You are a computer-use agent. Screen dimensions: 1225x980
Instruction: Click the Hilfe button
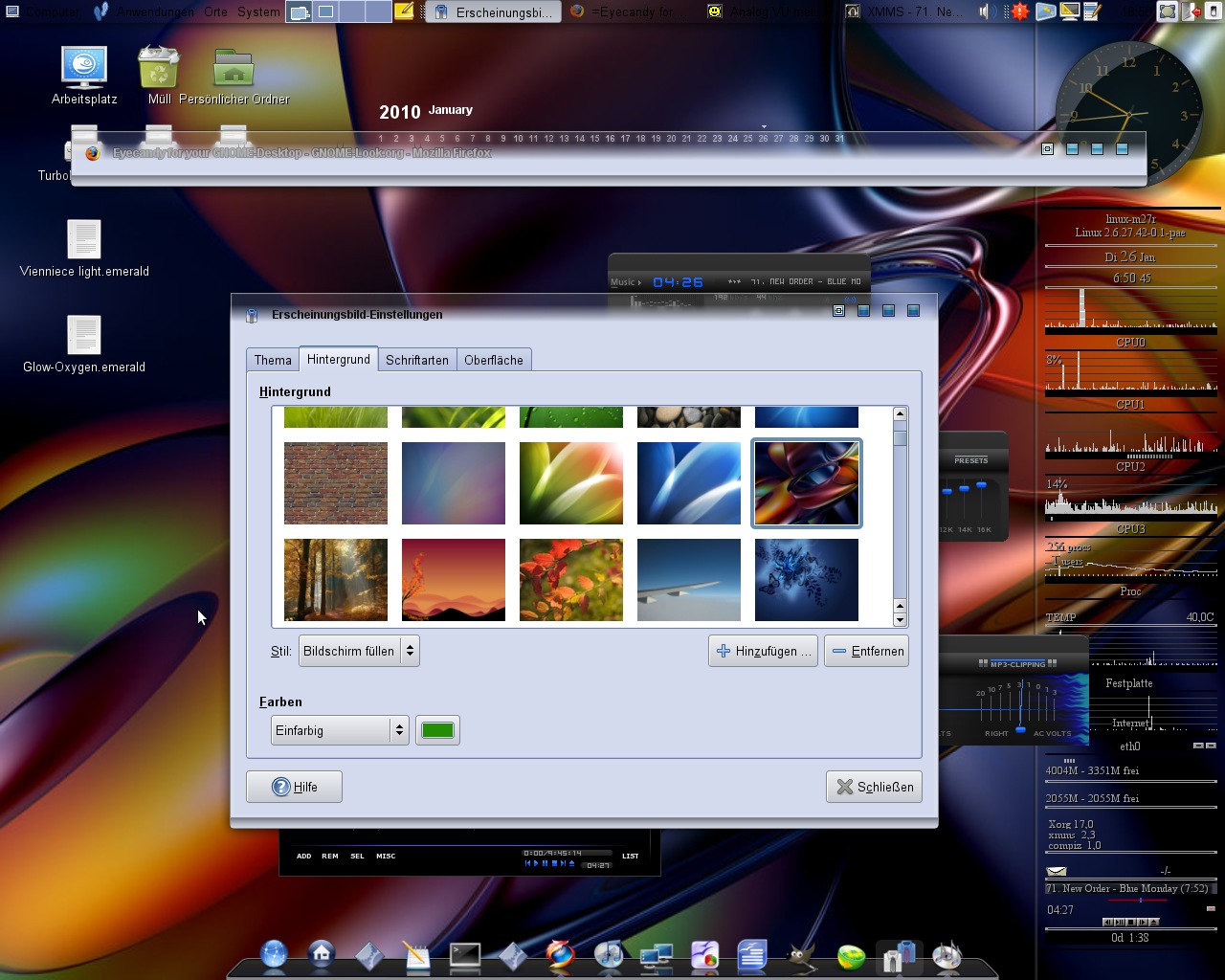pyautogui.click(x=294, y=787)
